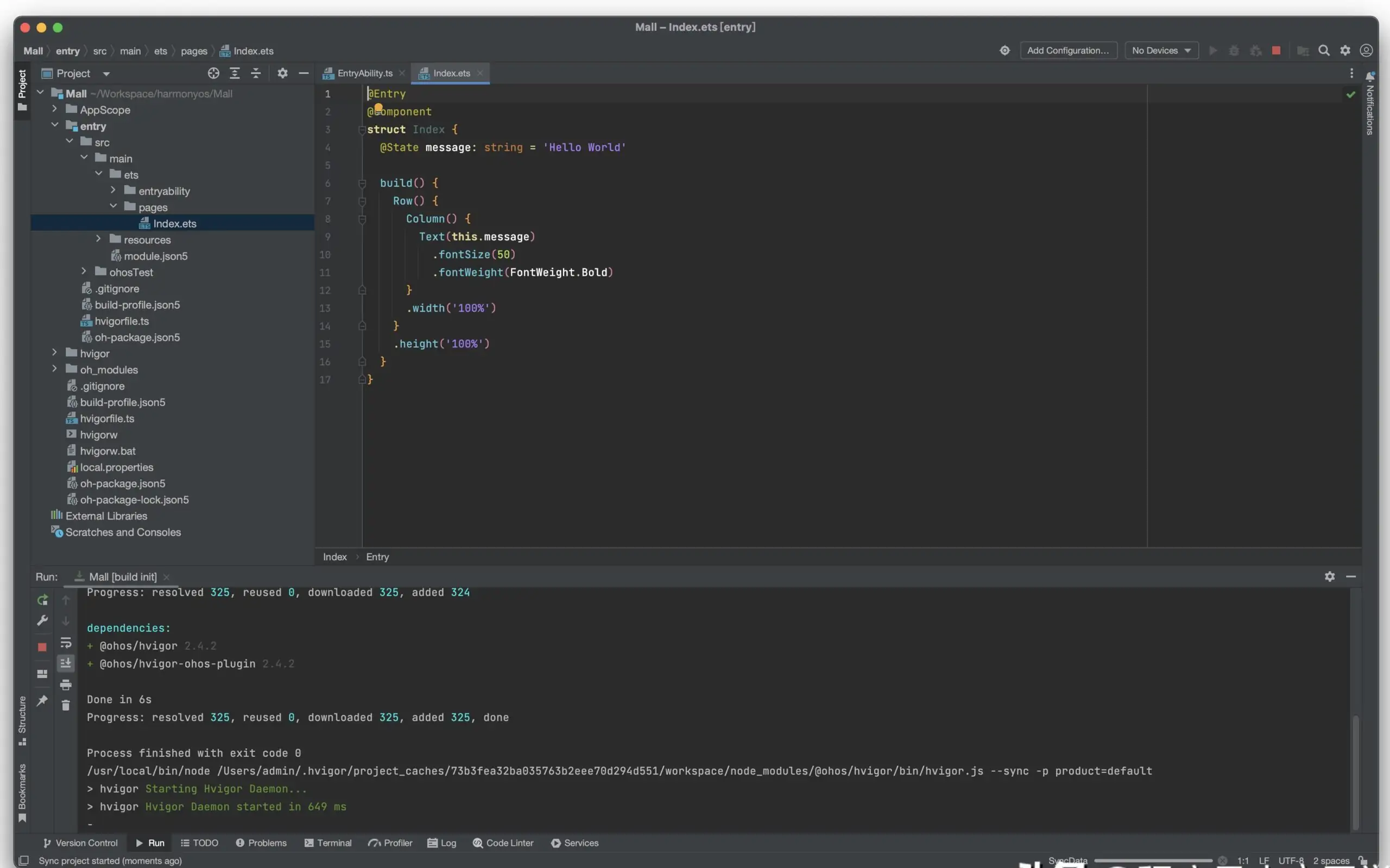Screen dimensions: 1390x868
Task: Click Collapse All icon in Project panel
Action: pos(256,73)
